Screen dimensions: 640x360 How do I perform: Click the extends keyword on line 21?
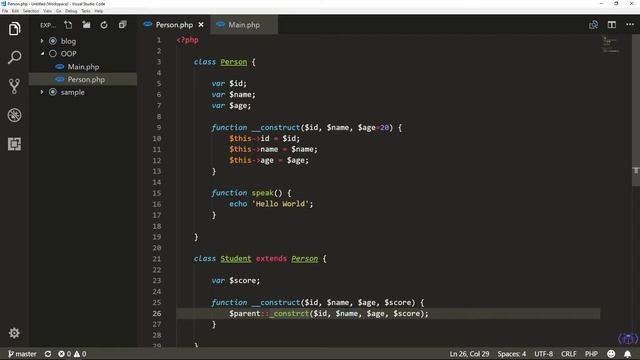tap(271, 259)
